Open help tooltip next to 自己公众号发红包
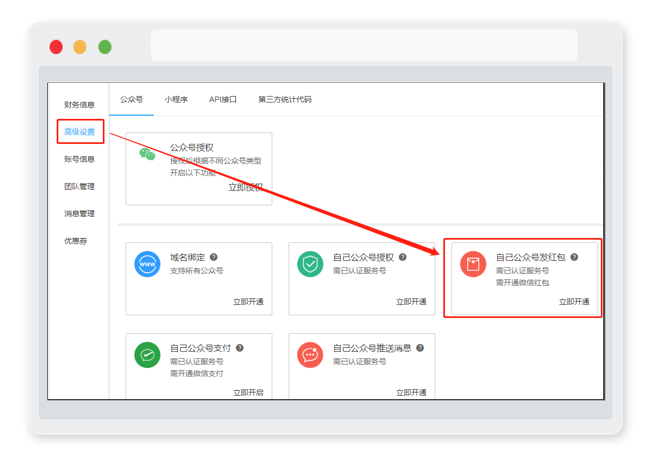 click(574, 257)
